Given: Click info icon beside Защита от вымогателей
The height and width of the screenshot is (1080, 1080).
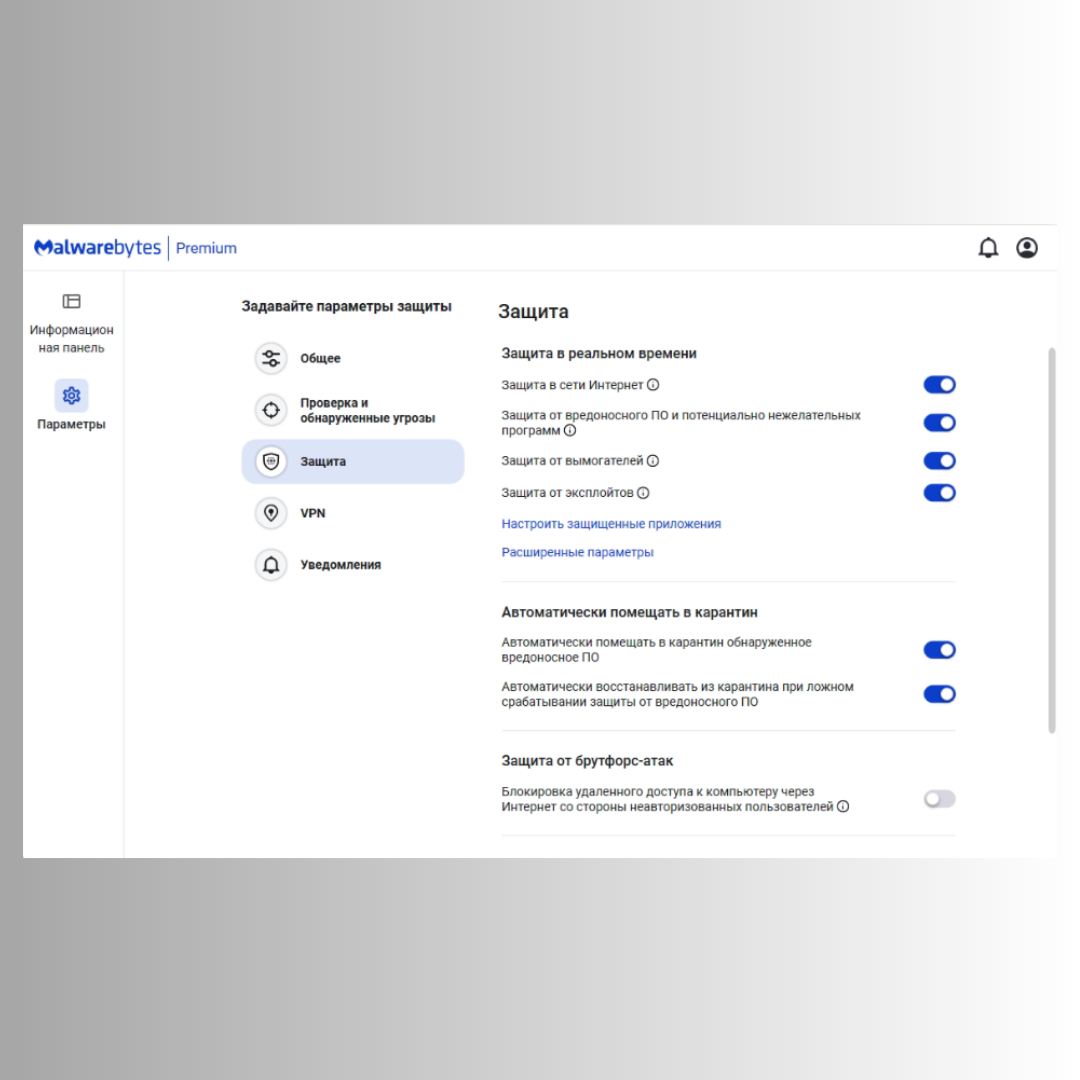Looking at the screenshot, I should click(x=653, y=461).
